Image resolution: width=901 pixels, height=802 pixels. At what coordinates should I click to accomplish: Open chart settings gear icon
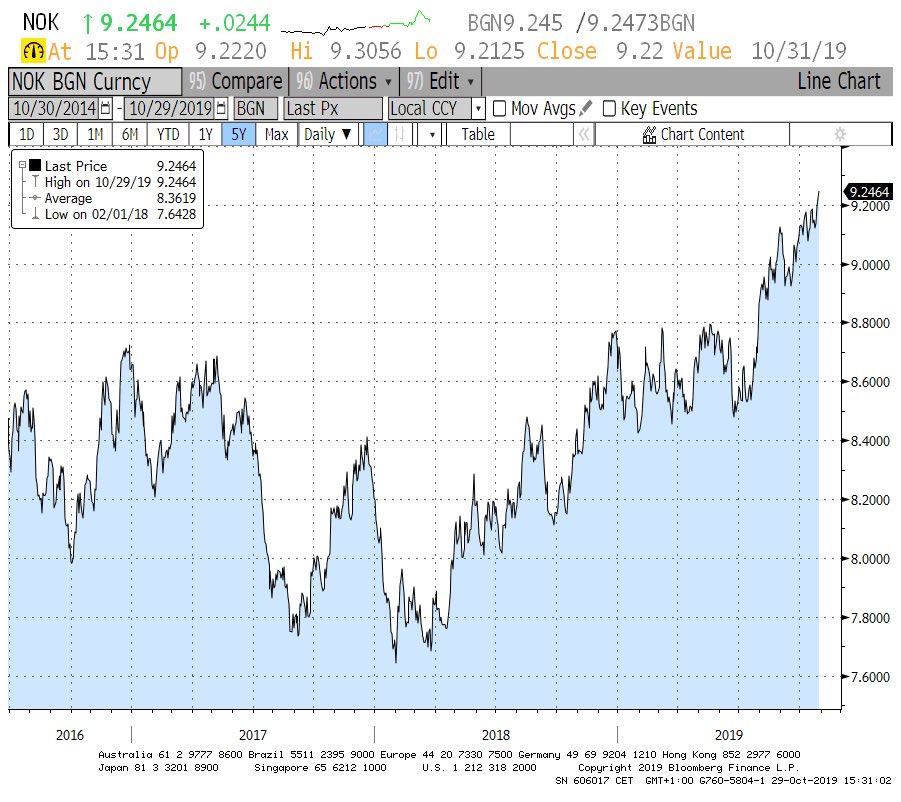click(840, 134)
